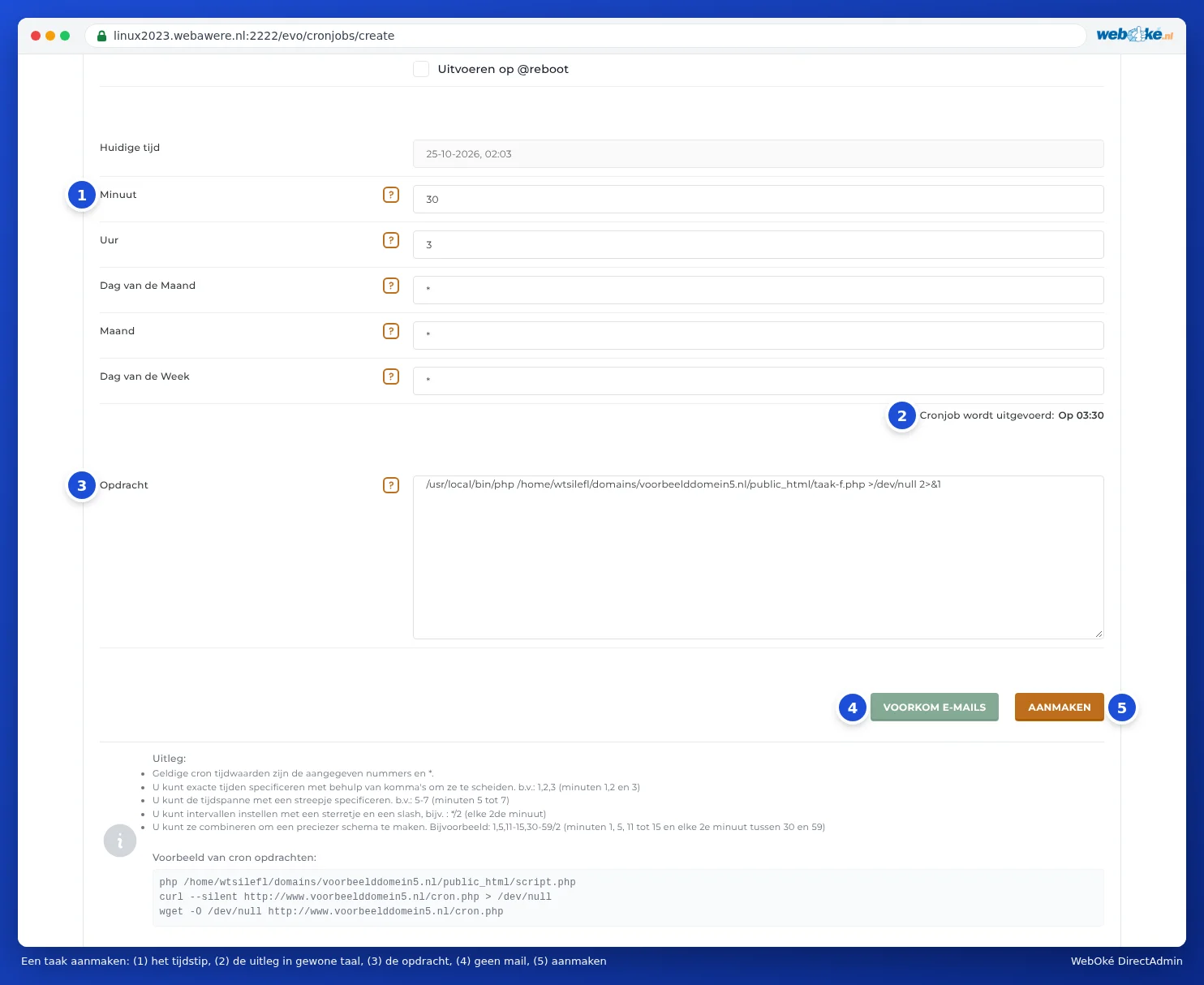The width and height of the screenshot is (1204, 985).
Task: Show help for Dag van de Maand
Action: click(391, 286)
